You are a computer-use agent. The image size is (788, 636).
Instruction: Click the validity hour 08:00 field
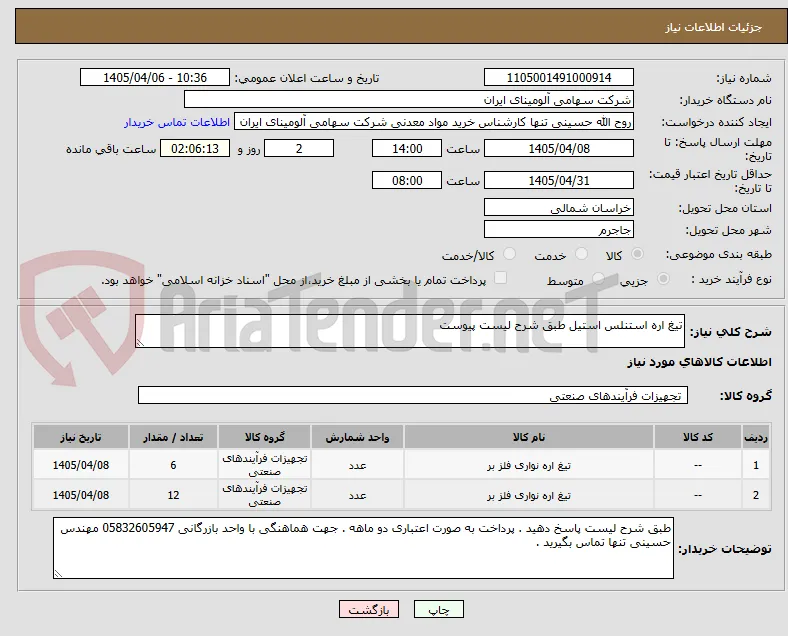click(x=407, y=180)
